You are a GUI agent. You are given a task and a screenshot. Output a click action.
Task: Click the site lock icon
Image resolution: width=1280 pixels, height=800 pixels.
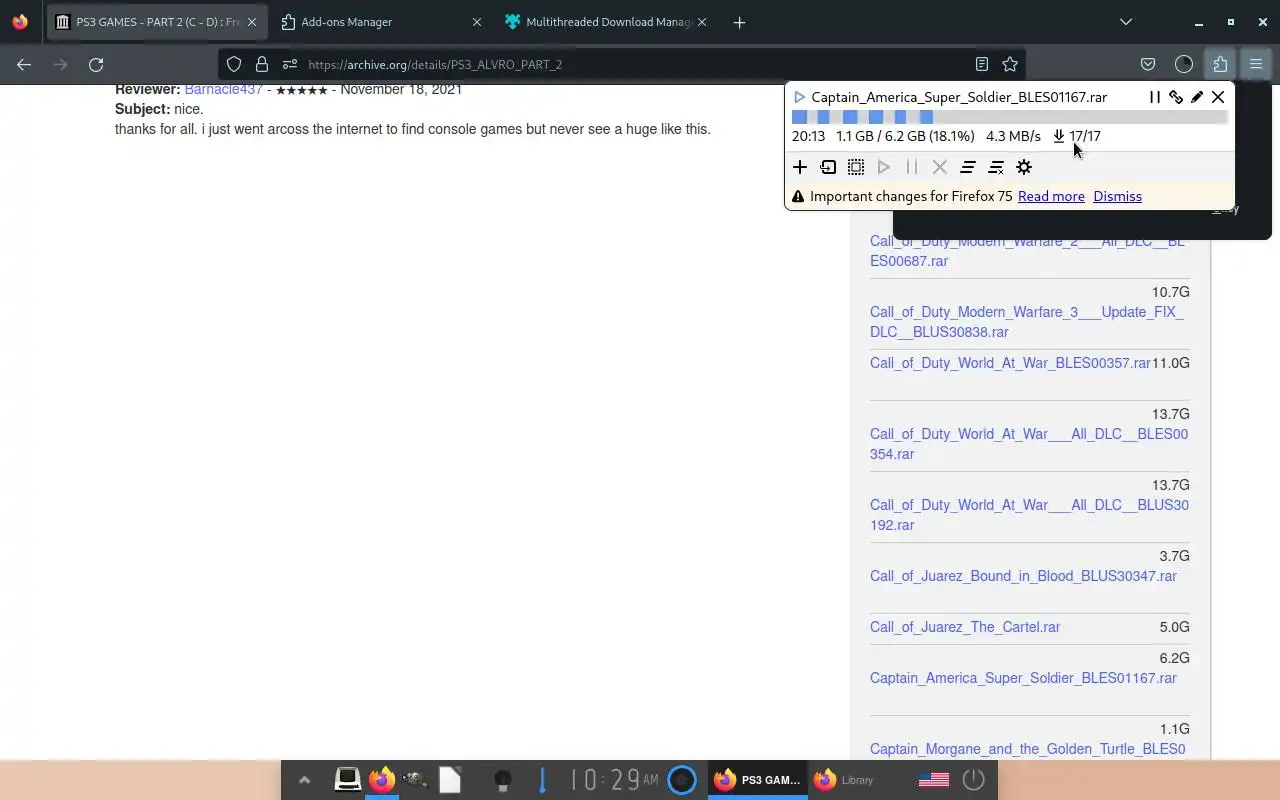262,64
